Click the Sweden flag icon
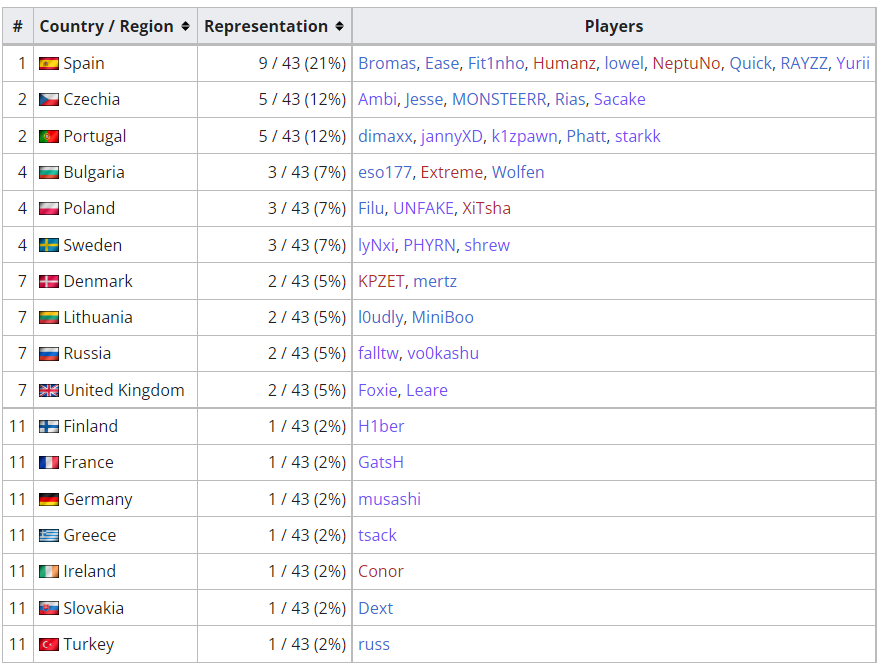 (x=49, y=245)
